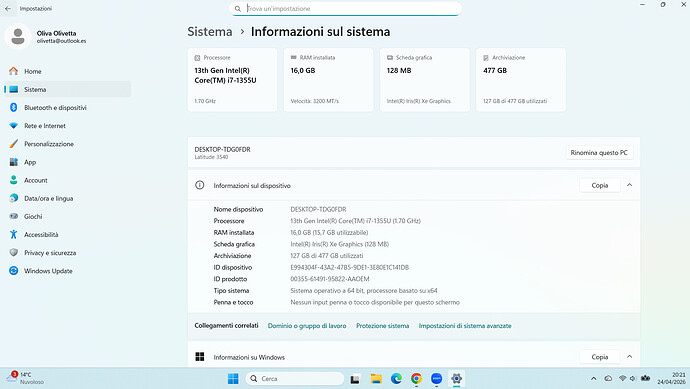Open the Oliva Olivetta profile avatar
This screenshot has width=690, height=389.
tap(18, 37)
